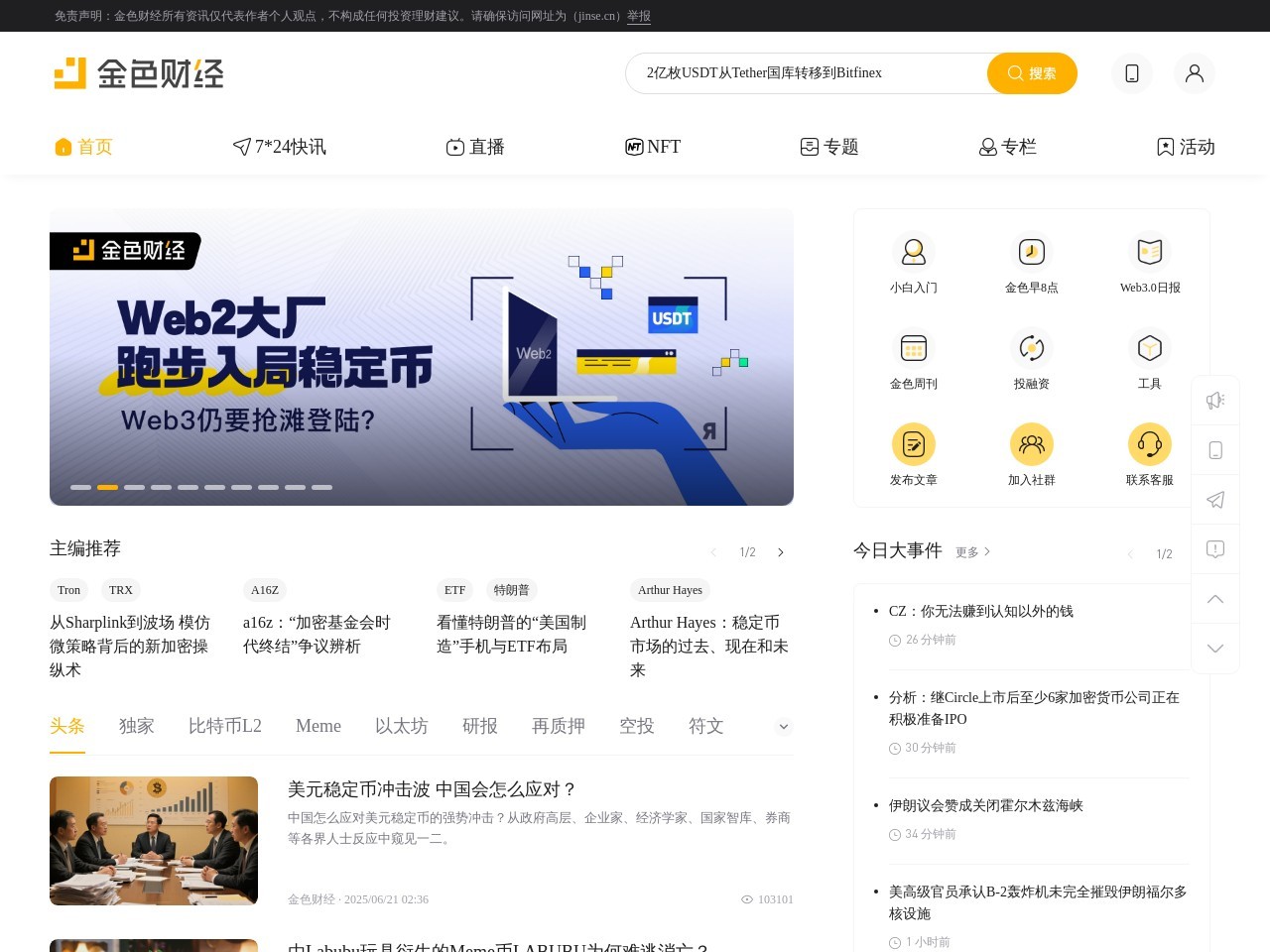Go to previous page of 今日大事件
Screen dimensions: 1270x952
(1130, 554)
